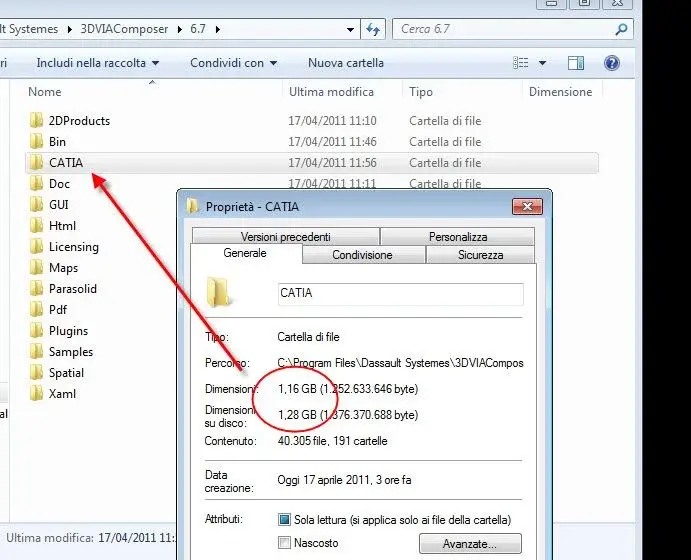Screen dimensions: 691x560
Task: Click the Avanzate... button
Action: point(470,544)
